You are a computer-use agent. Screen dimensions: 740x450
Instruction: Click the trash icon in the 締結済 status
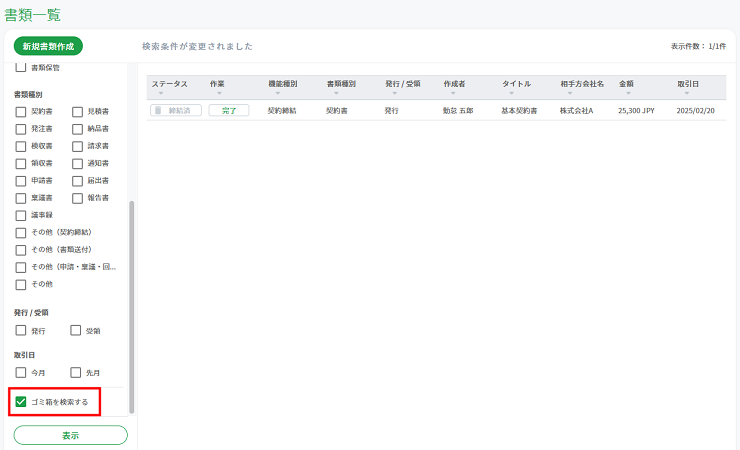[x=158, y=111]
